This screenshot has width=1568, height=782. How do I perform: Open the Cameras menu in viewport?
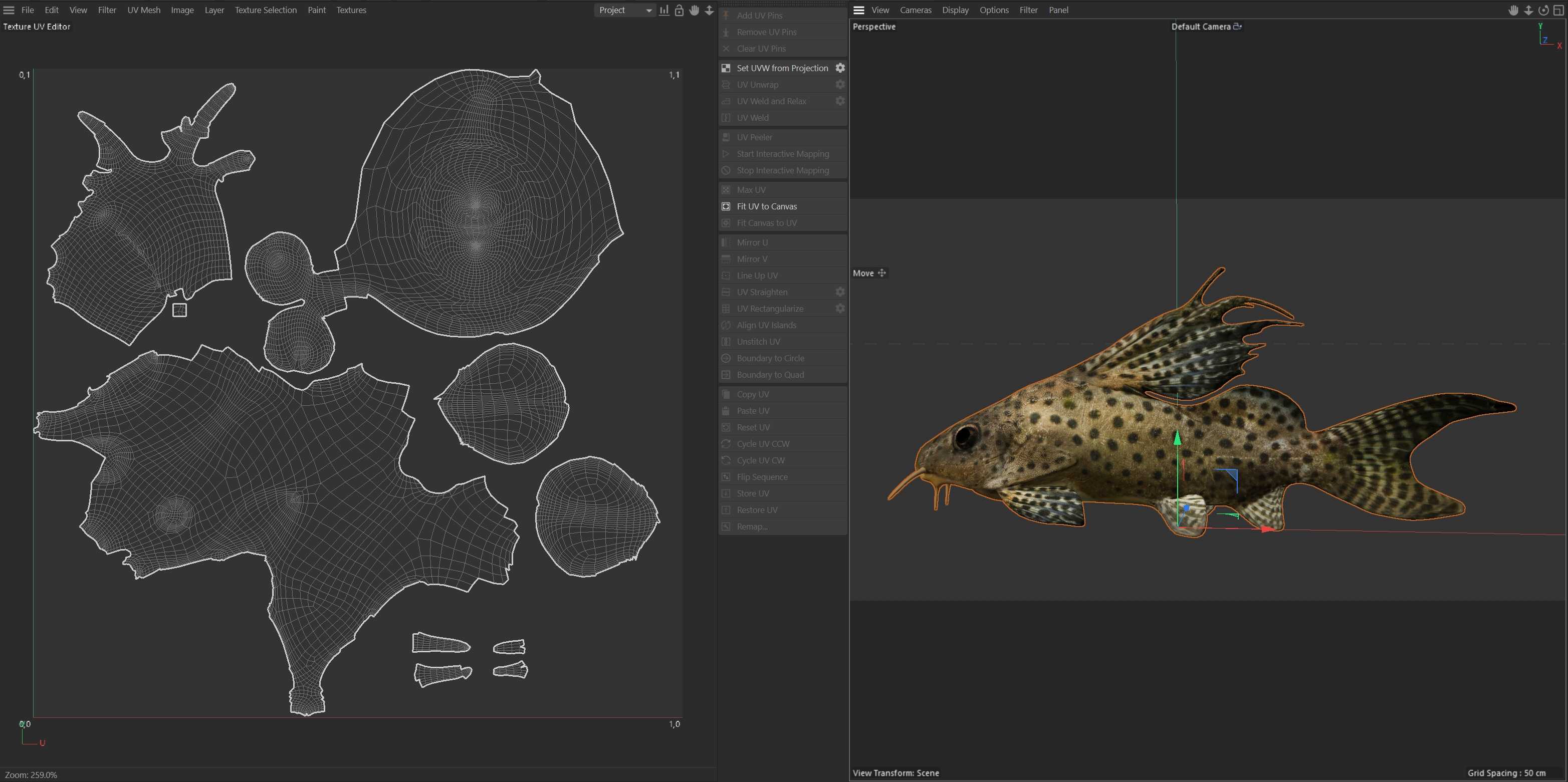(916, 10)
